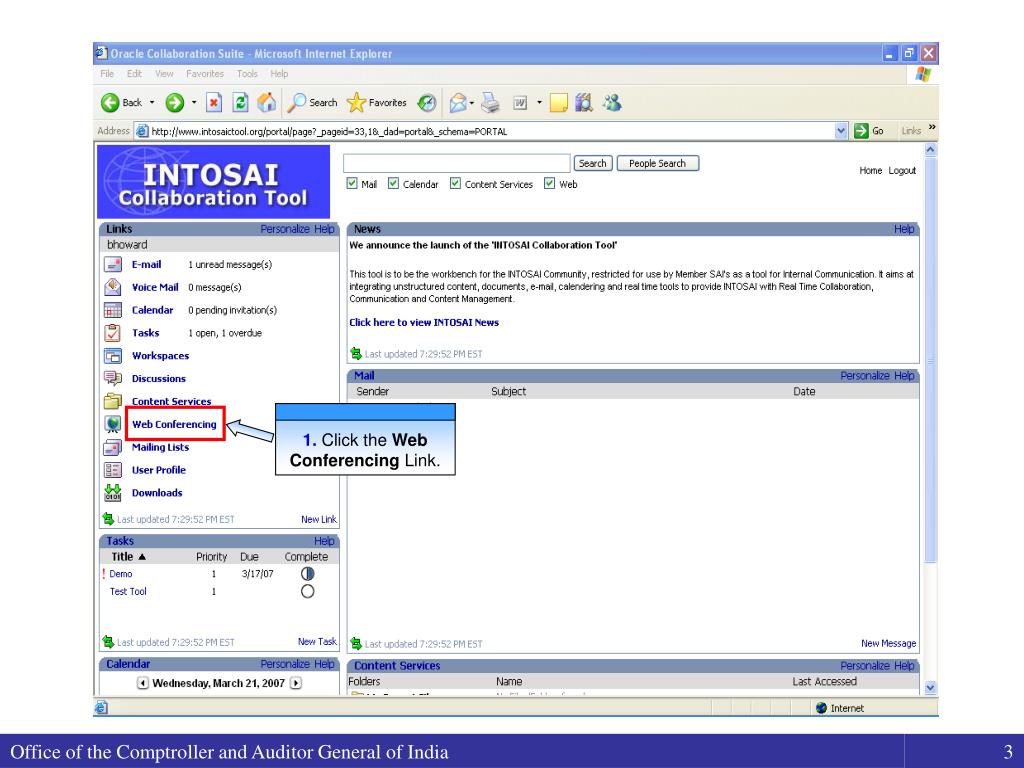Open the Edit toolbar icon dropdown arrow
This screenshot has width=1024, height=768.
tap(539, 103)
